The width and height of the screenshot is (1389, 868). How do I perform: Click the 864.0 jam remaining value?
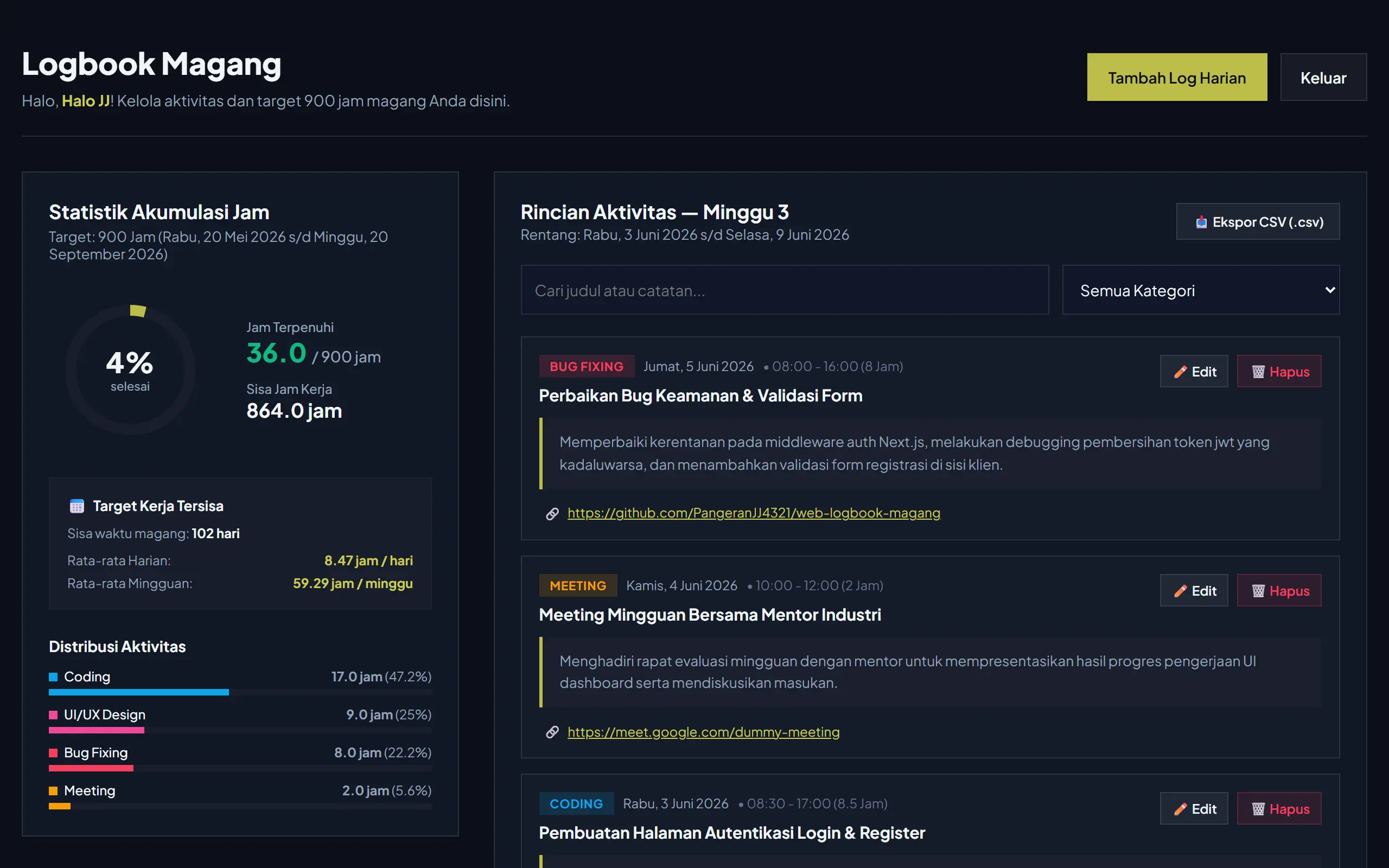[294, 411]
